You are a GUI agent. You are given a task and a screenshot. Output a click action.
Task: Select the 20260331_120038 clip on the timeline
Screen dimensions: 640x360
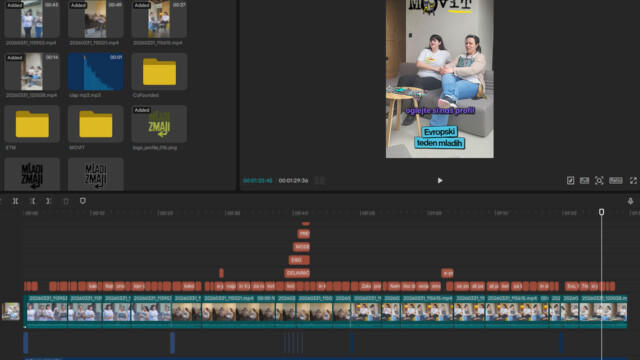(604, 311)
